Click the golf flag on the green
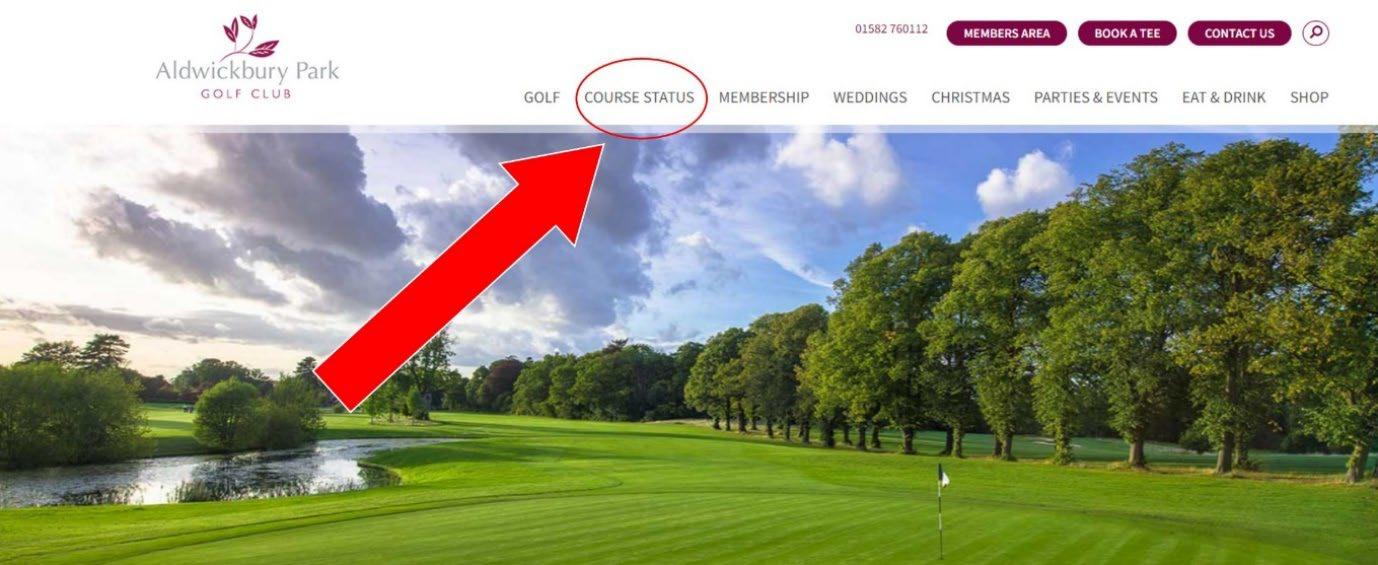Screen dimensions: 1378x565 tap(942, 510)
